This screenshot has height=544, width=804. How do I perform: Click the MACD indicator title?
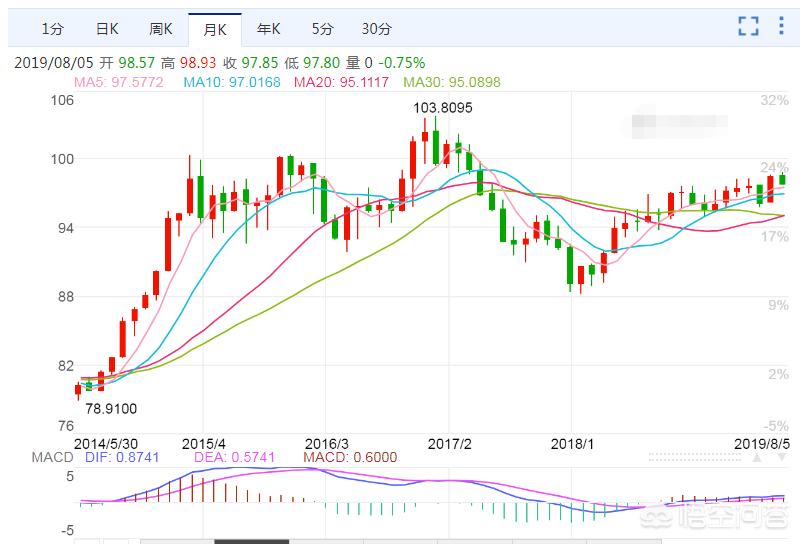point(52,457)
